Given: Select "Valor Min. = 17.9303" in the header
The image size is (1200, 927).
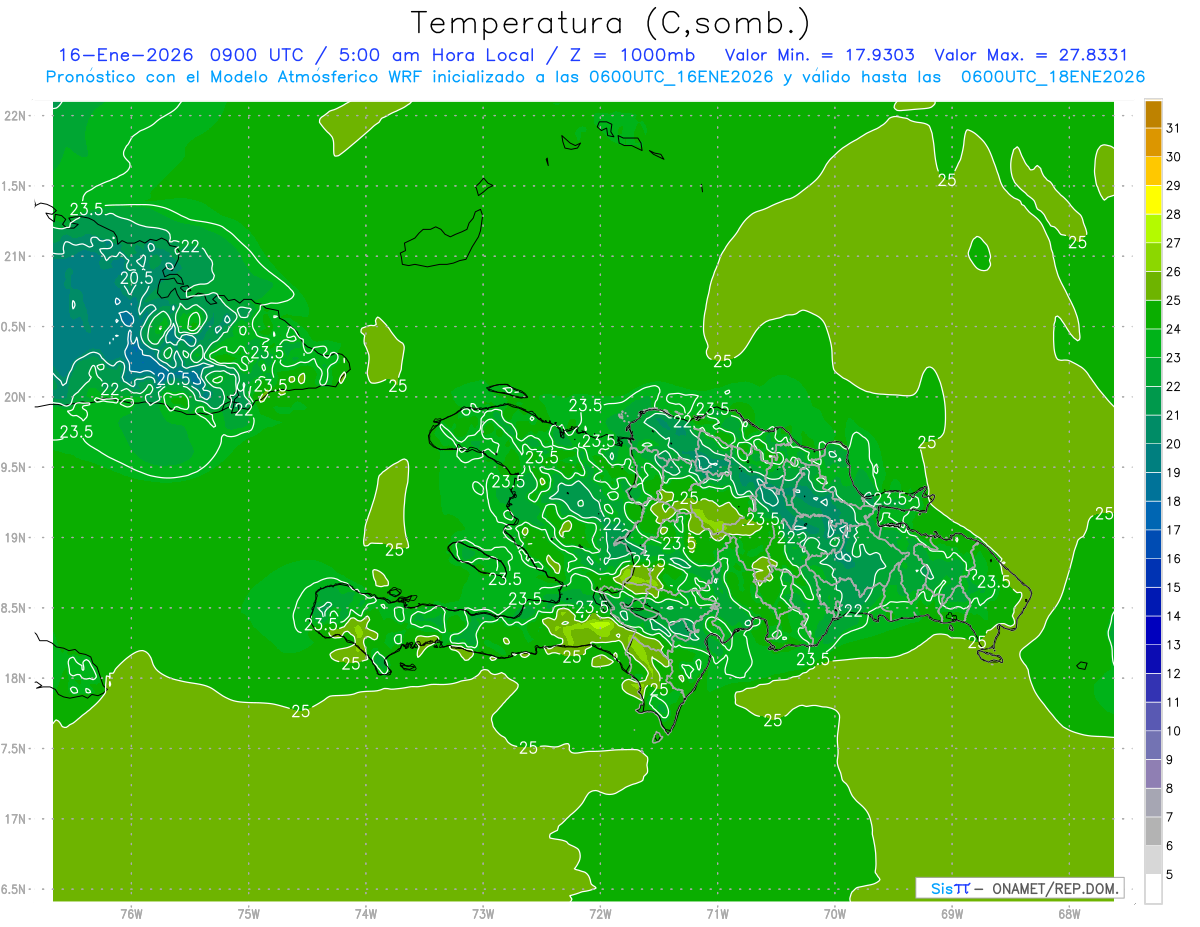Looking at the screenshot, I should click(819, 55).
